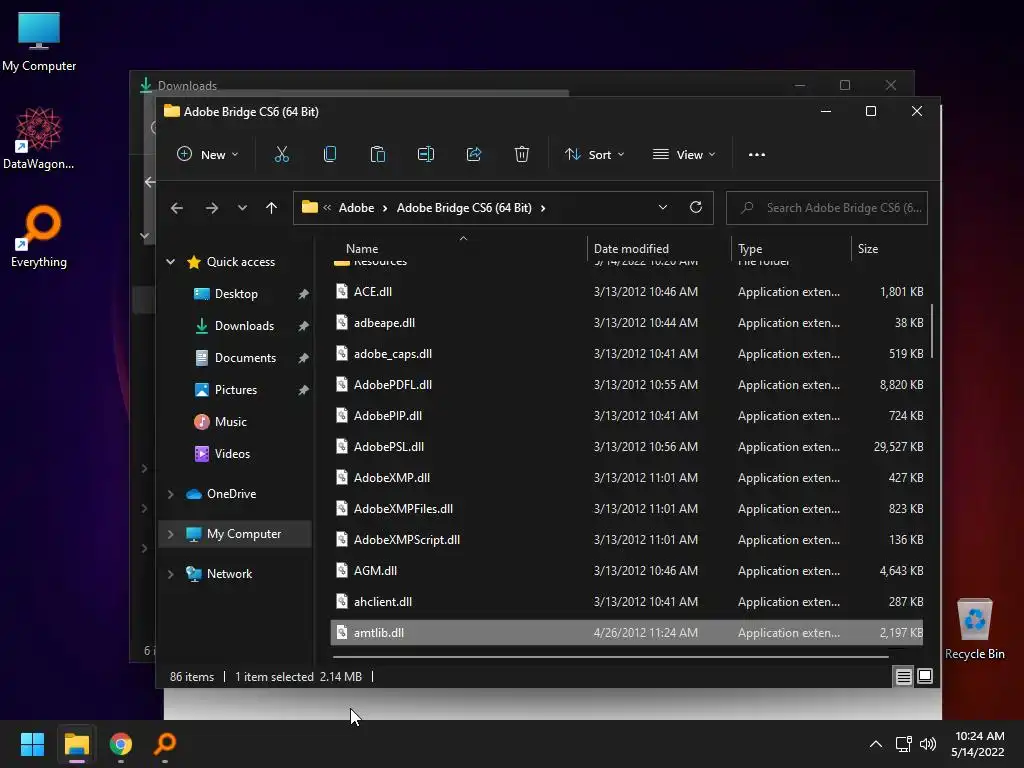Switch to details view in status bar
The height and width of the screenshot is (768, 1024).
pyautogui.click(x=903, y=677)
